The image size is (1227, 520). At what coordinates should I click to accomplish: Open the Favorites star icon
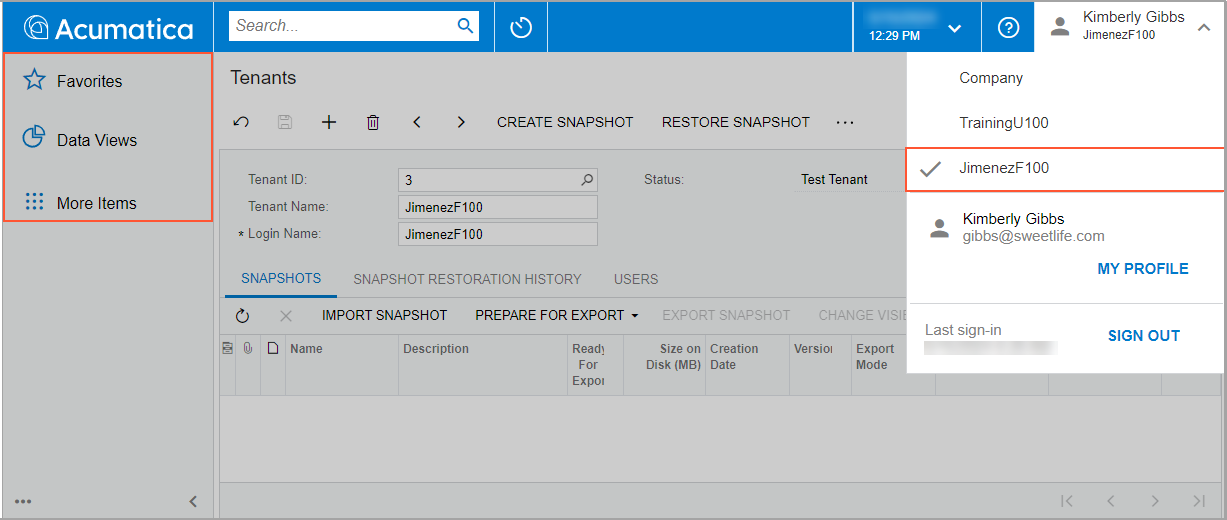pos(35,80)
